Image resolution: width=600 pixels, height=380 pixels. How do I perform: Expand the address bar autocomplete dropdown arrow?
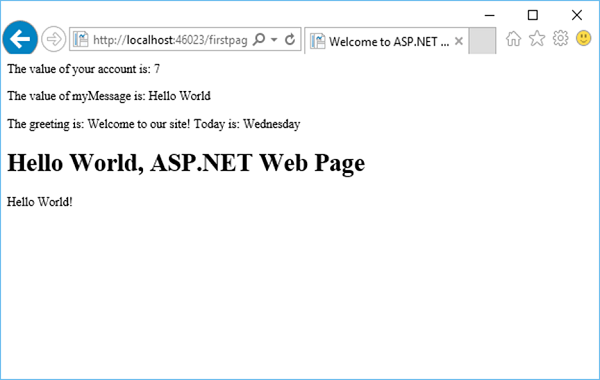(x=274, y=39)
